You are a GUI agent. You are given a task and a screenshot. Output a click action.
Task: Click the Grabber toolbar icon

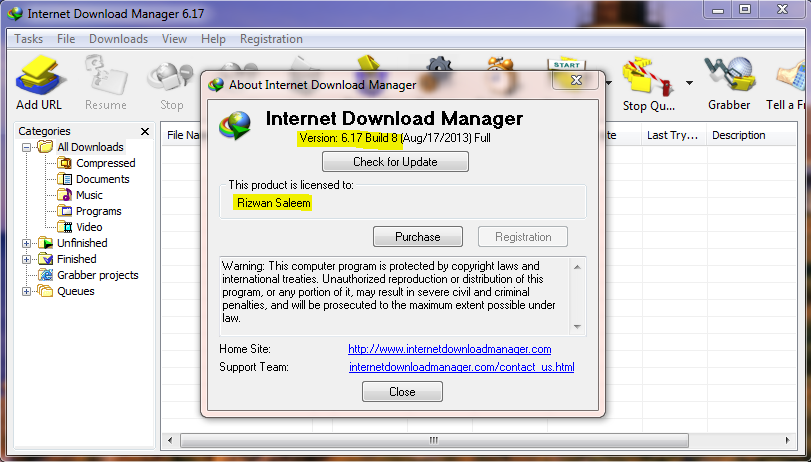(x=729, y=83)
